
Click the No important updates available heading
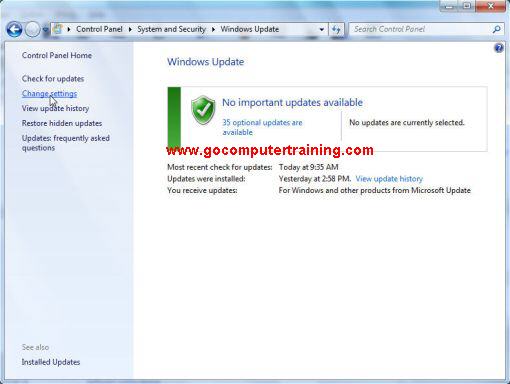[x=292, y=102]
